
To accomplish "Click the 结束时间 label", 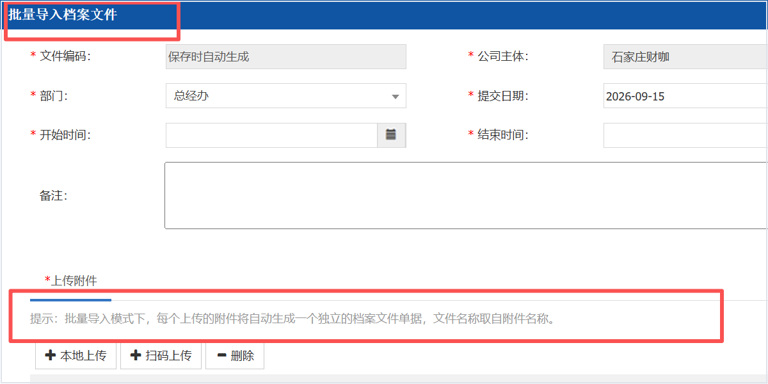I will 504,135.
